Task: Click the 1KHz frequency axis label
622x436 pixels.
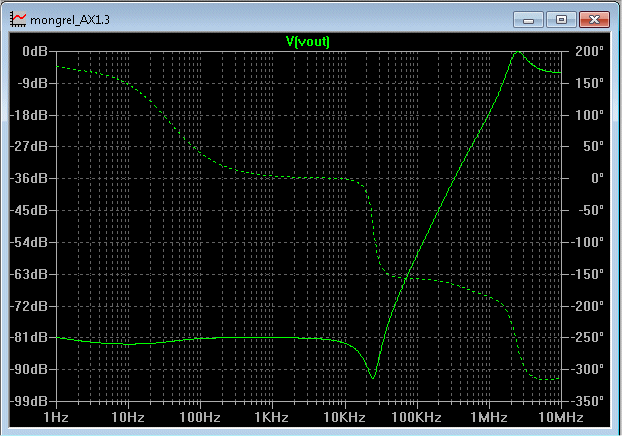Action: [x=272, y=417]
